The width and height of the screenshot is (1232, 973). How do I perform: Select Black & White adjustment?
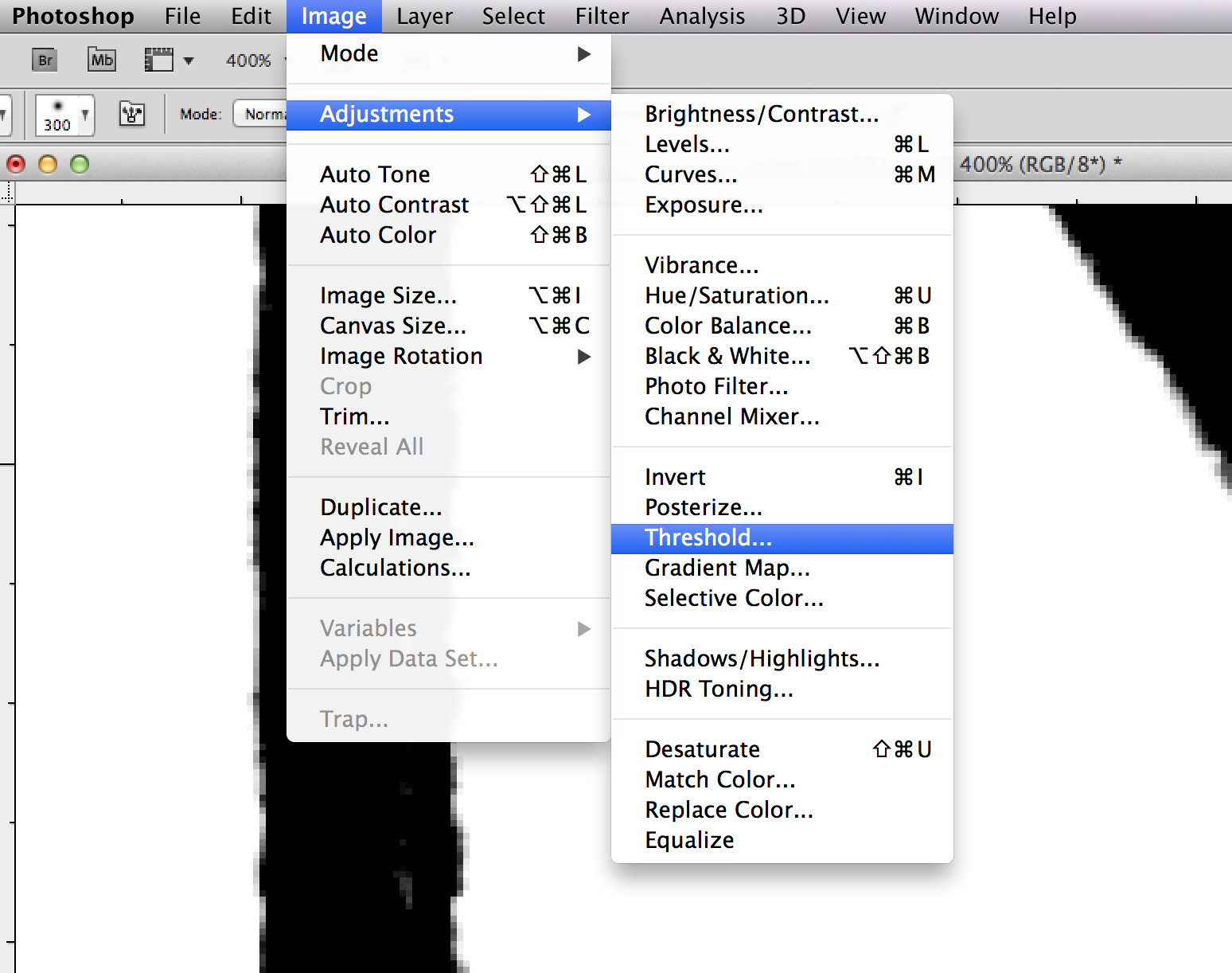[x=782, y=356]
